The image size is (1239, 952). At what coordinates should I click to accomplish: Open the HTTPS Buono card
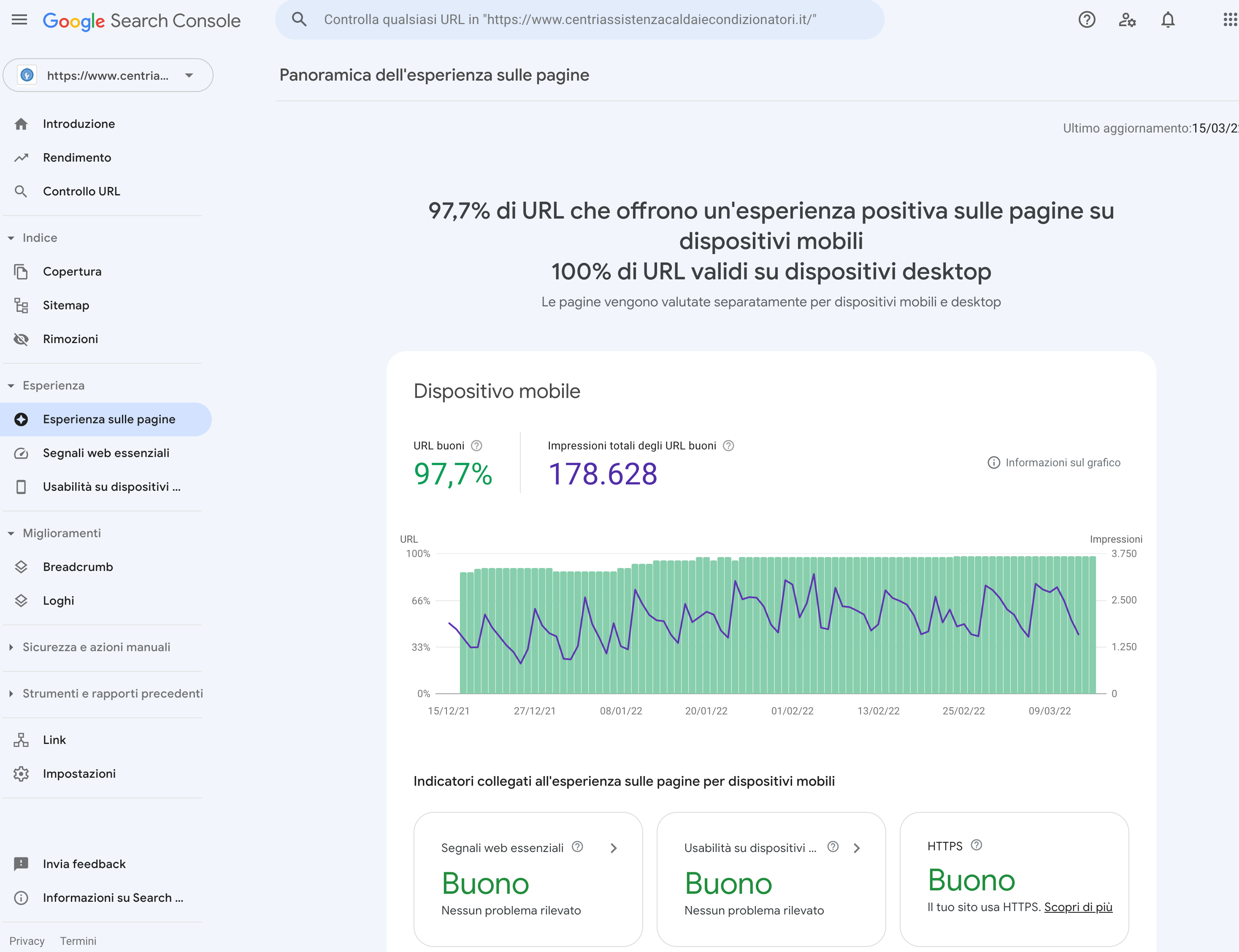click(1014, 879)
